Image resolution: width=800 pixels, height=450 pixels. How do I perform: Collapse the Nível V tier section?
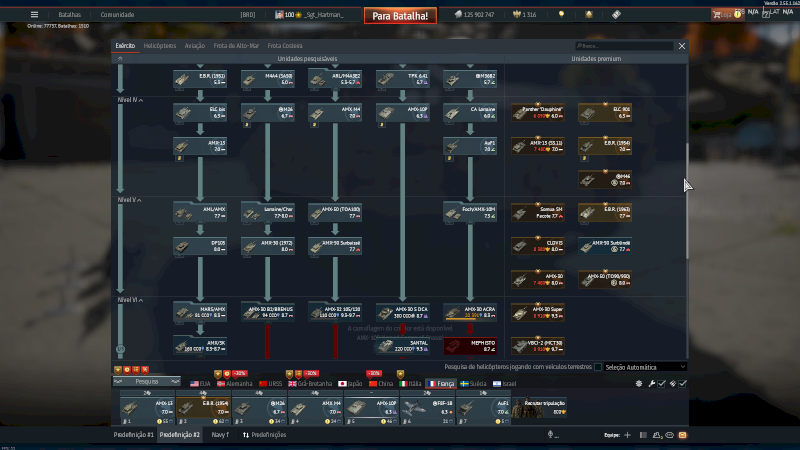click(130, 200)
